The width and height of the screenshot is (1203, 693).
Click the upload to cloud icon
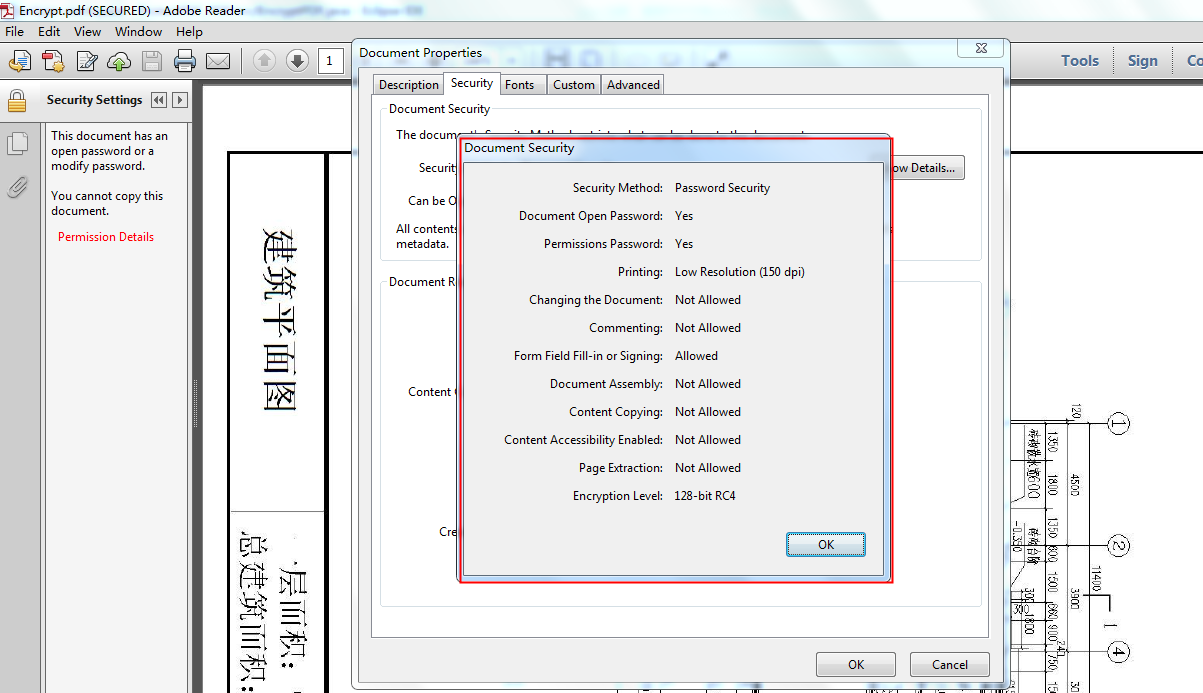click(x=119, y=61)
